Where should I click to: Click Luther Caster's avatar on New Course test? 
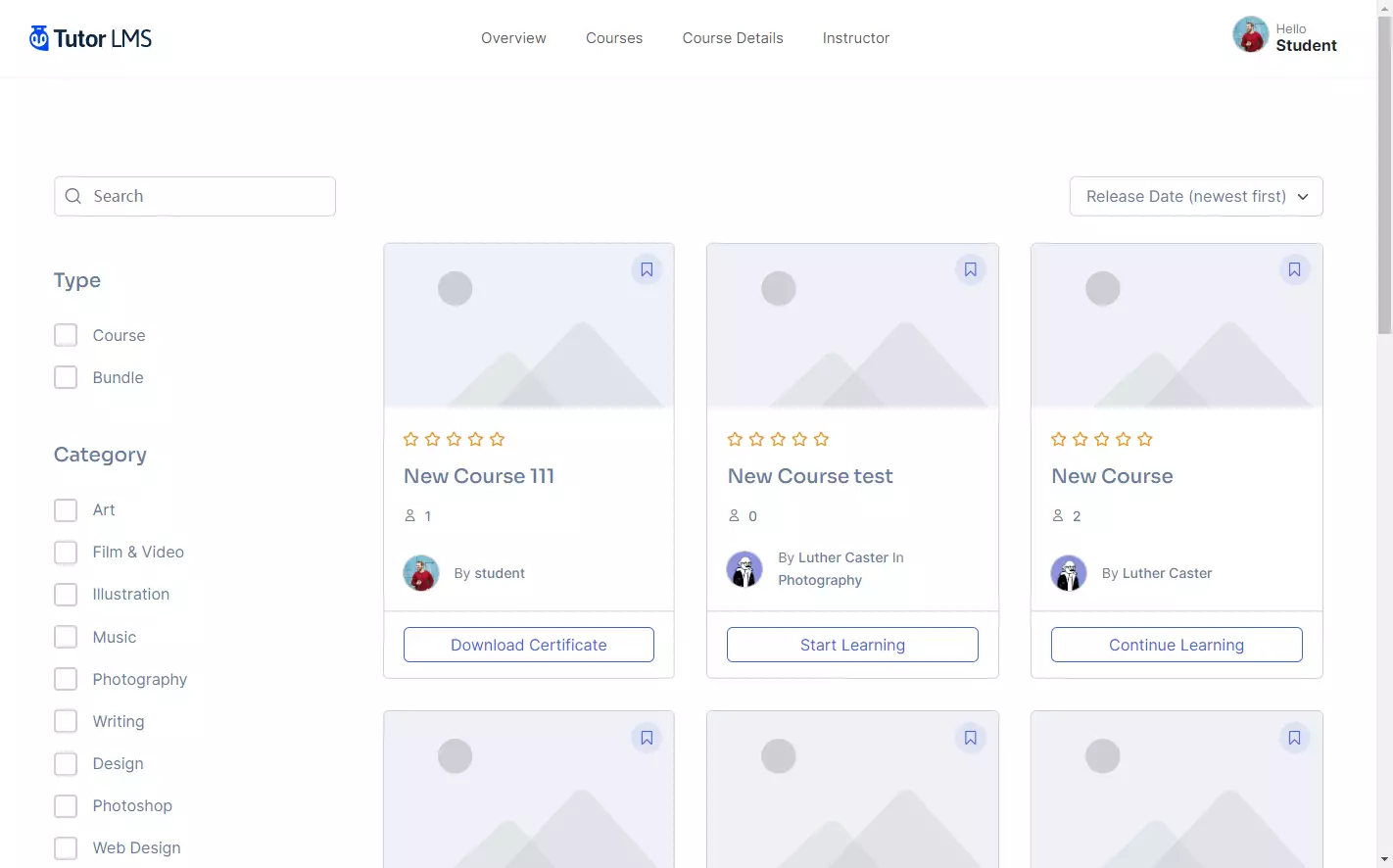coord(745,569)
